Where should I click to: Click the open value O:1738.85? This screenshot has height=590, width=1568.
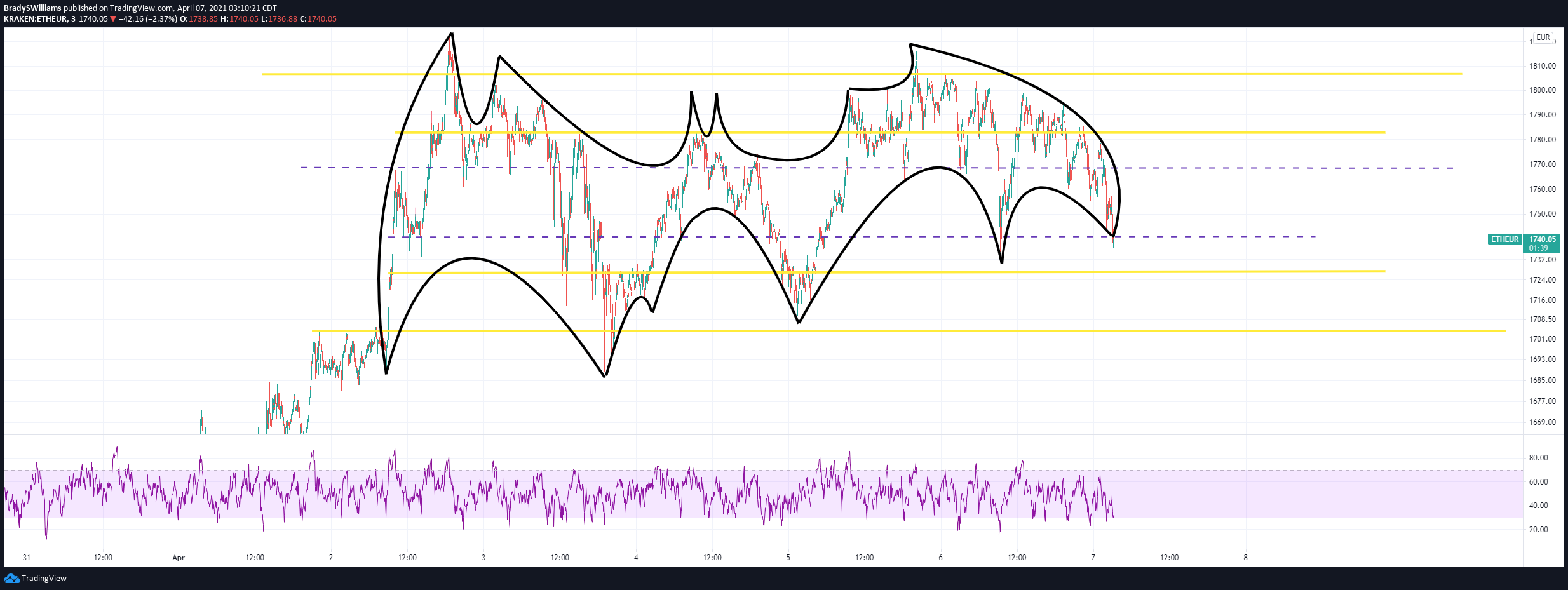199,19
